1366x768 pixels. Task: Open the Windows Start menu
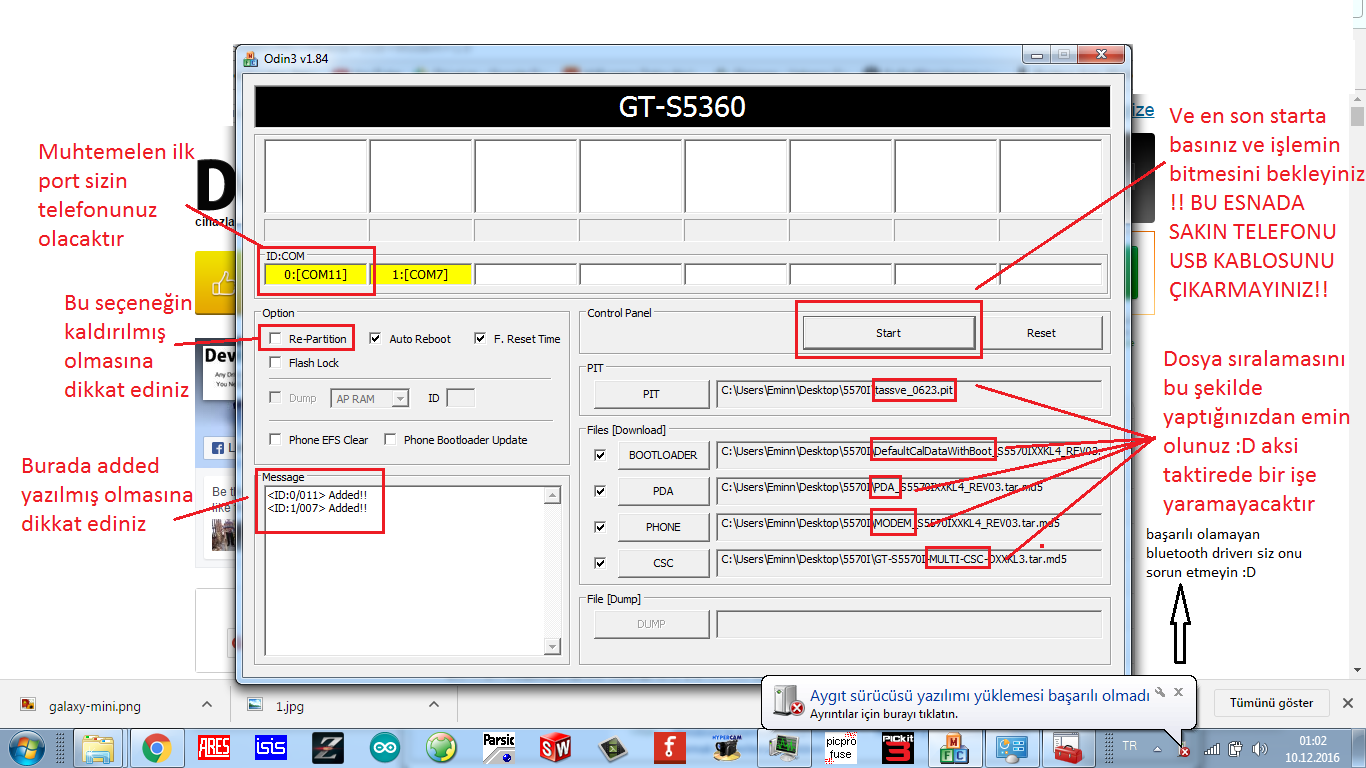26,748
